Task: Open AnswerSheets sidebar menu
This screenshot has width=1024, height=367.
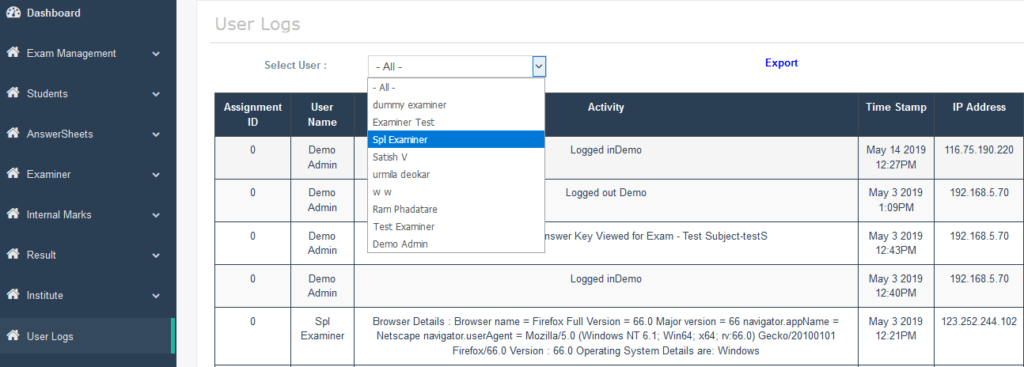Action: coord(88,135)
